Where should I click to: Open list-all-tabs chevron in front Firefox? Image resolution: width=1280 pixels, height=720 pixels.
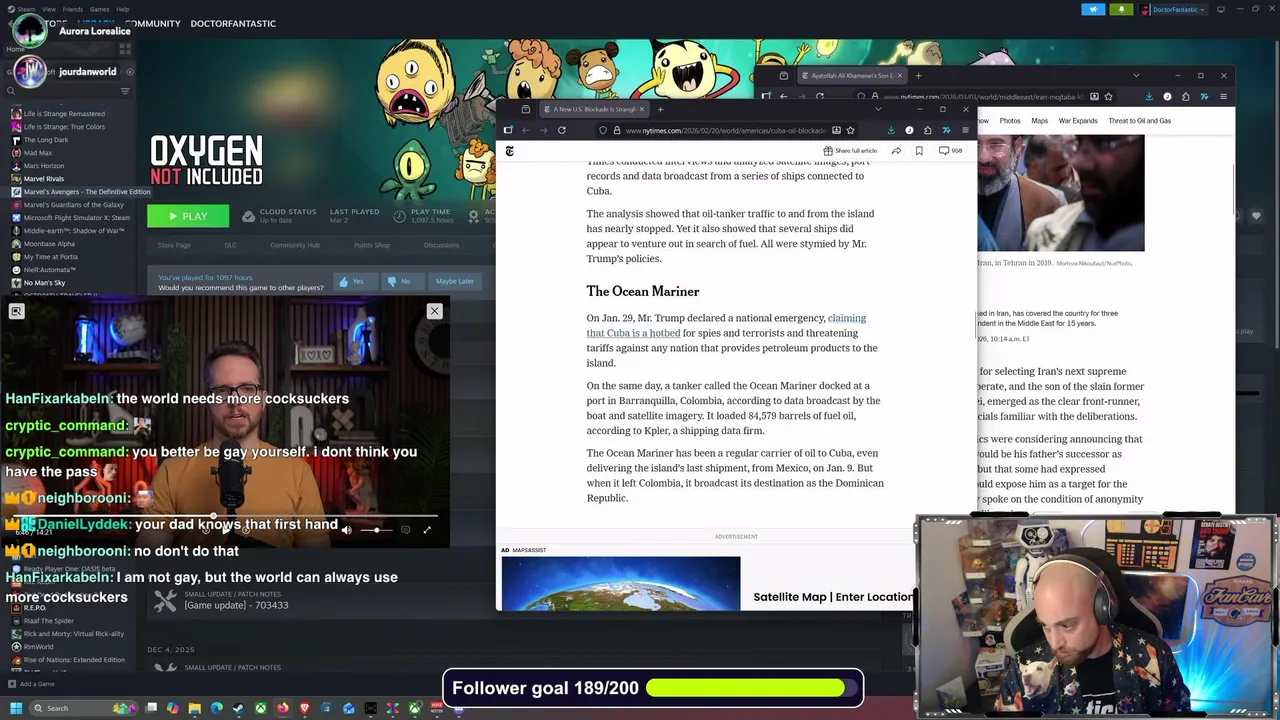(x=878, y=109)
